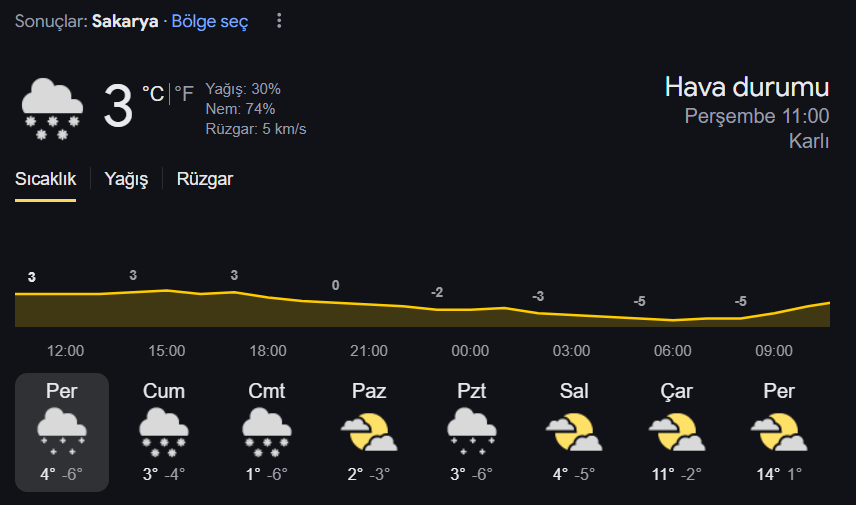Select Wednesday (Çar) partly cloudy icon
Viewport: 856px width, 505px height.
[x=676, y=432]
